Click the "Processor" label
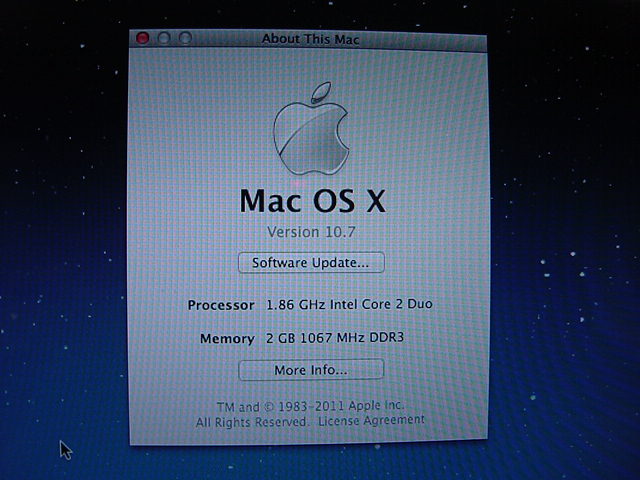The width and height of the screenshot is (640, 480). [221, 305]
